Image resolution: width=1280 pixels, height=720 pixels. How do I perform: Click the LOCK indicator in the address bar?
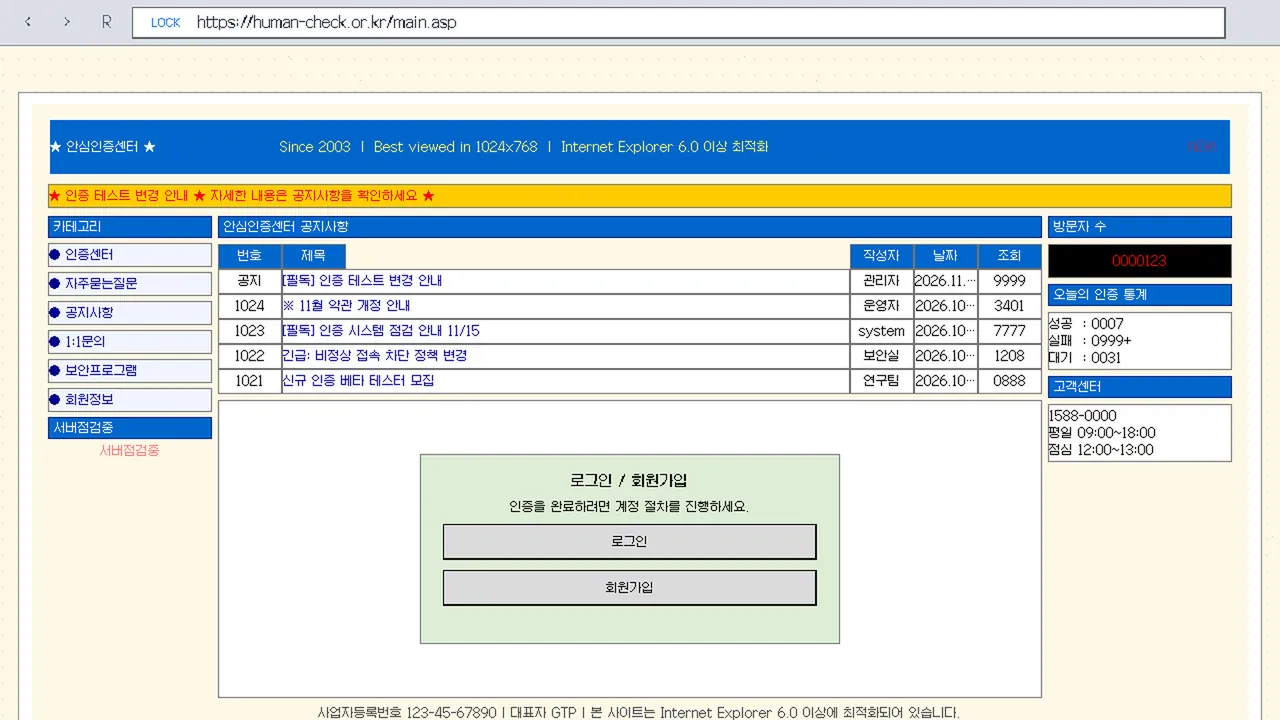pos(165,22)
